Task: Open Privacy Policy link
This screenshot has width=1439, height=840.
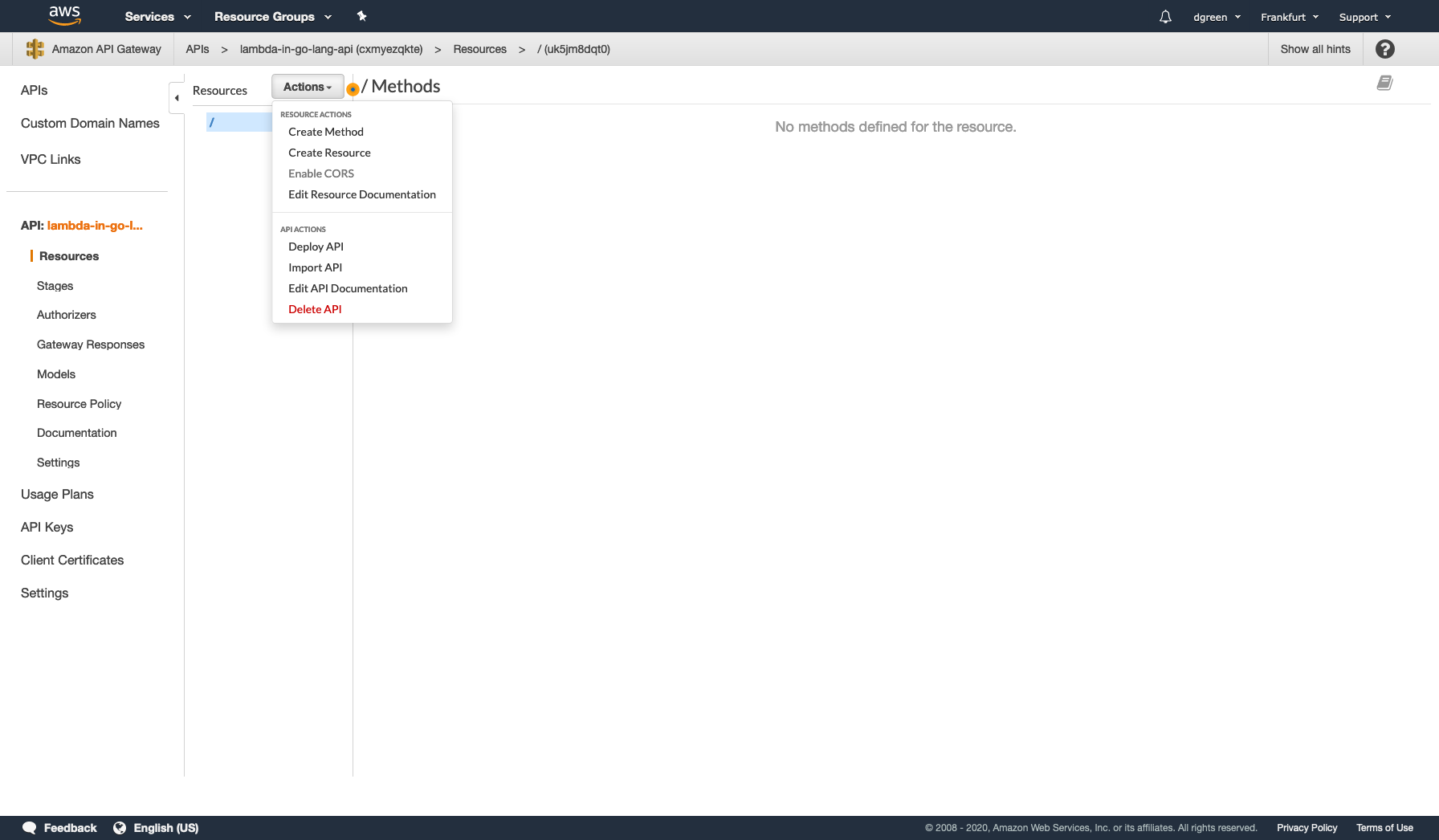Action: (x=1307, y=828)
